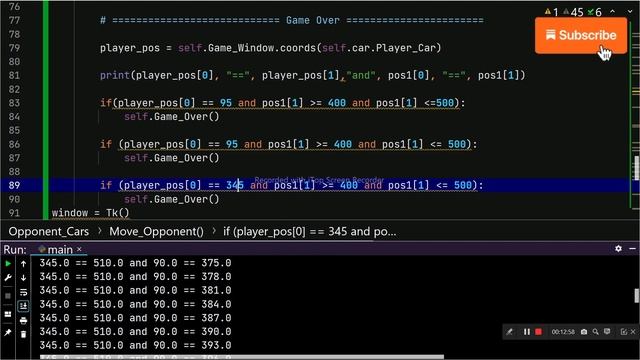Jump down the stack trace arrow
Image resolution: width=640 pixels, height=360 pixels.
23,278
